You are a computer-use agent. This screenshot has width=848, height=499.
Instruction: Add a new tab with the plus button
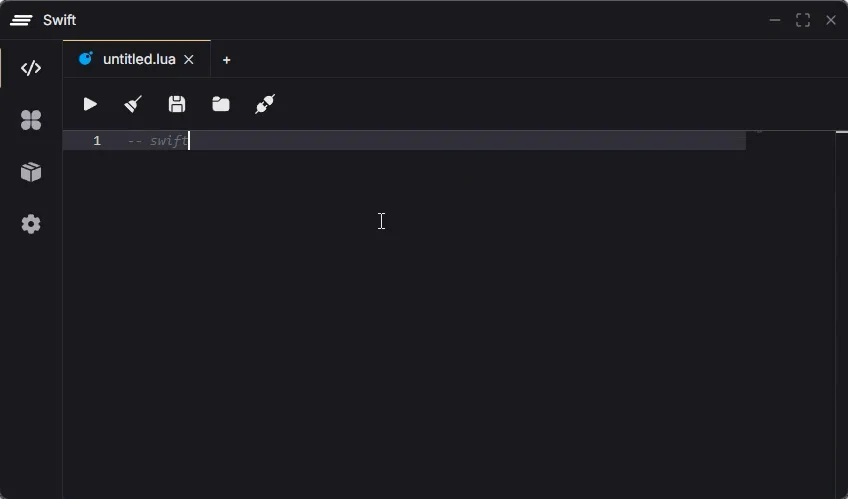point(227,60)
